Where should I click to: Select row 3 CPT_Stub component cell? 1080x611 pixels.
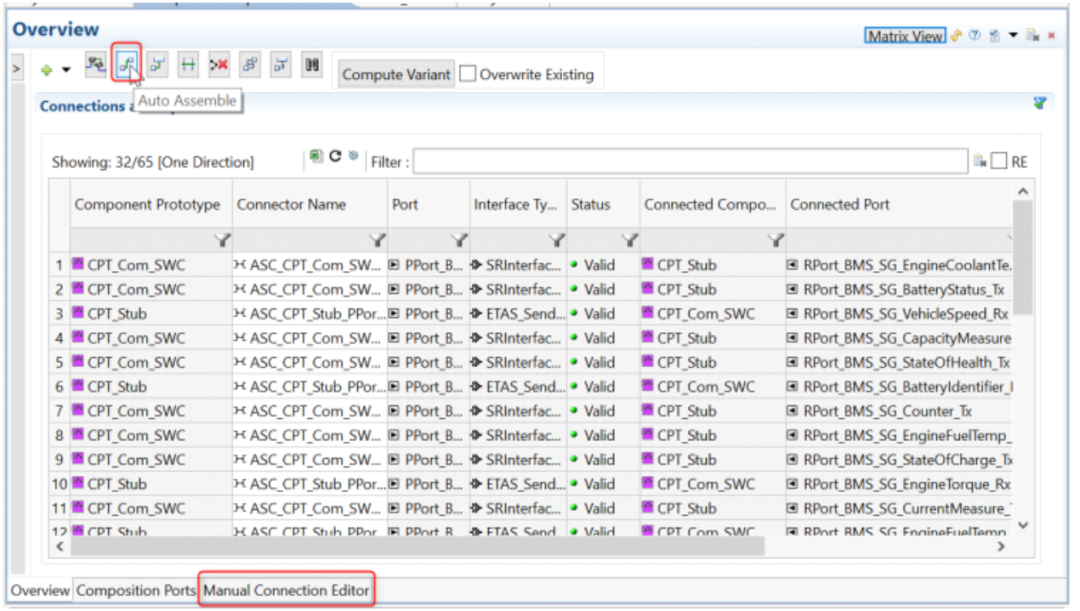coord(151,313)
